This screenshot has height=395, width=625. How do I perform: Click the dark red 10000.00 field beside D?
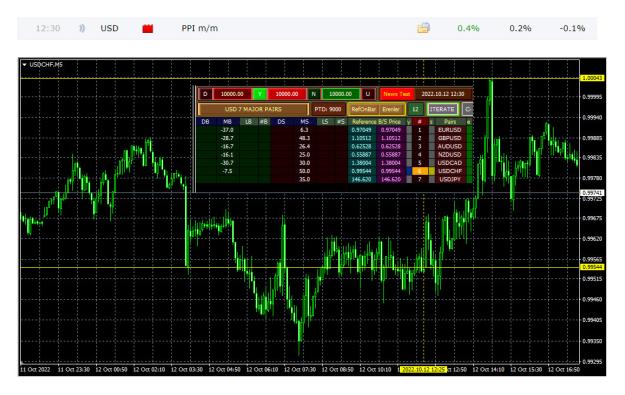pyautogui.click(x=232, y=94)
